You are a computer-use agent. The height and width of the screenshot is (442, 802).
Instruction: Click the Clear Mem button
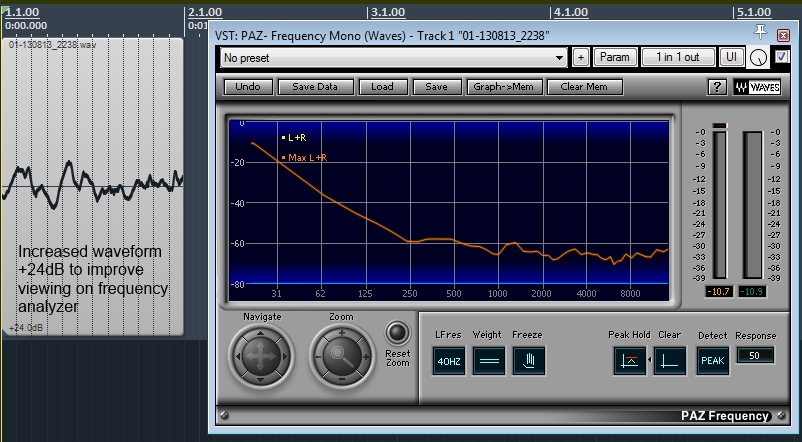click(584, 86)
